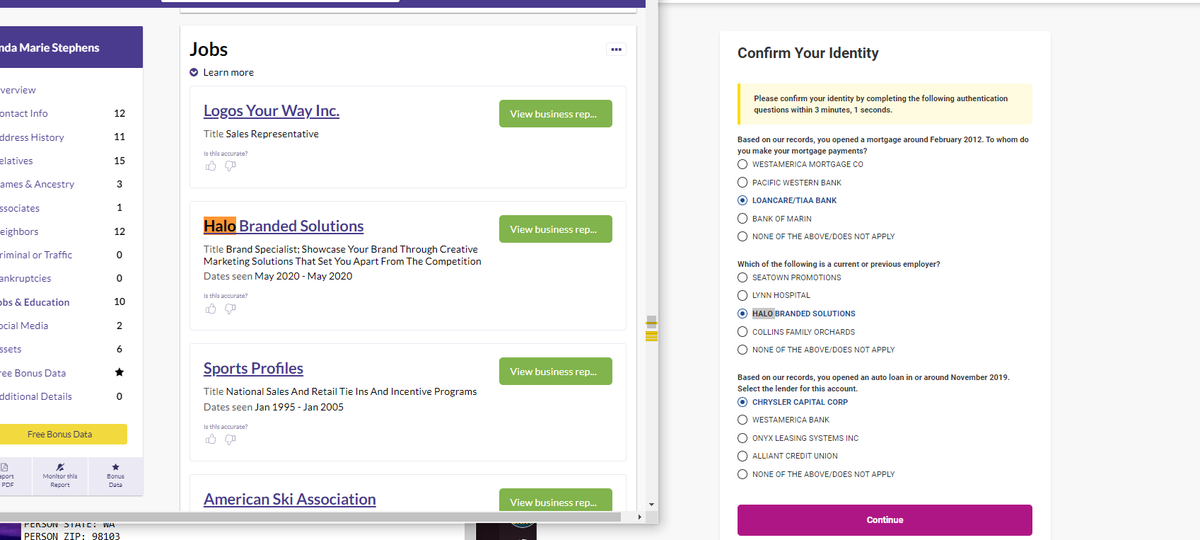Select None of the Above for employer question
The width and height of the screenshot is (1200, 540).
(742, 349)
